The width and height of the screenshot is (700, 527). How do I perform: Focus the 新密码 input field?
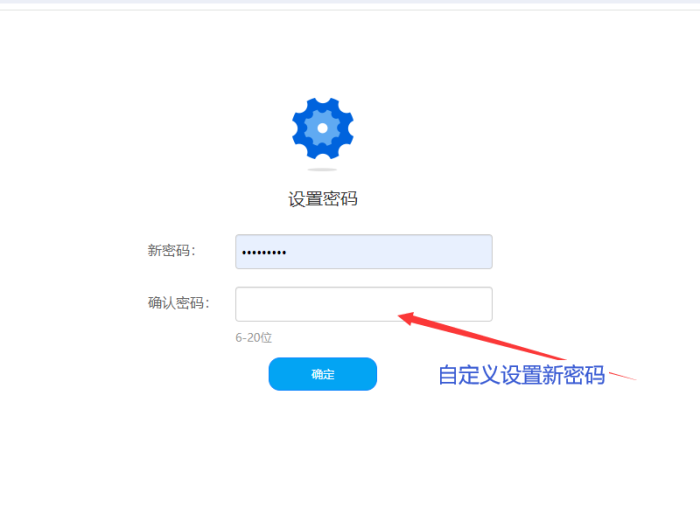tap(364, 252)
